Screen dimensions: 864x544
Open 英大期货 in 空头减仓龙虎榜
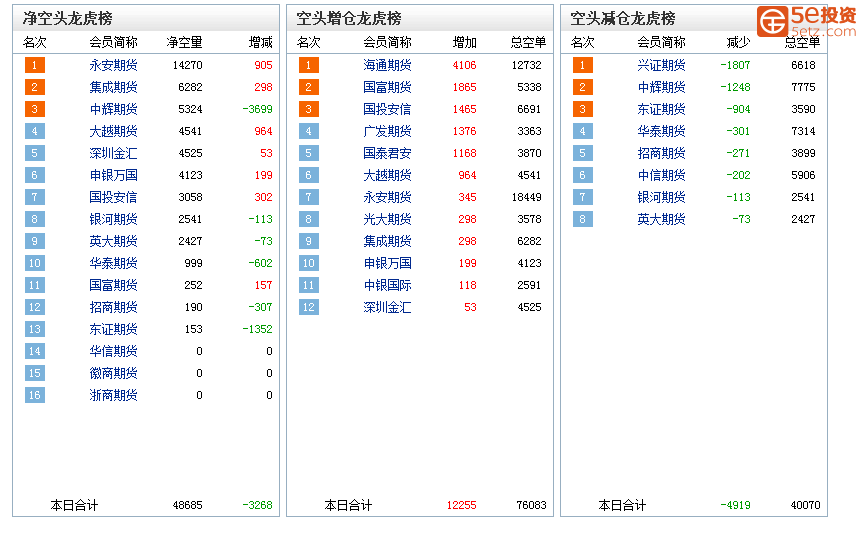(x=661, y=219)
